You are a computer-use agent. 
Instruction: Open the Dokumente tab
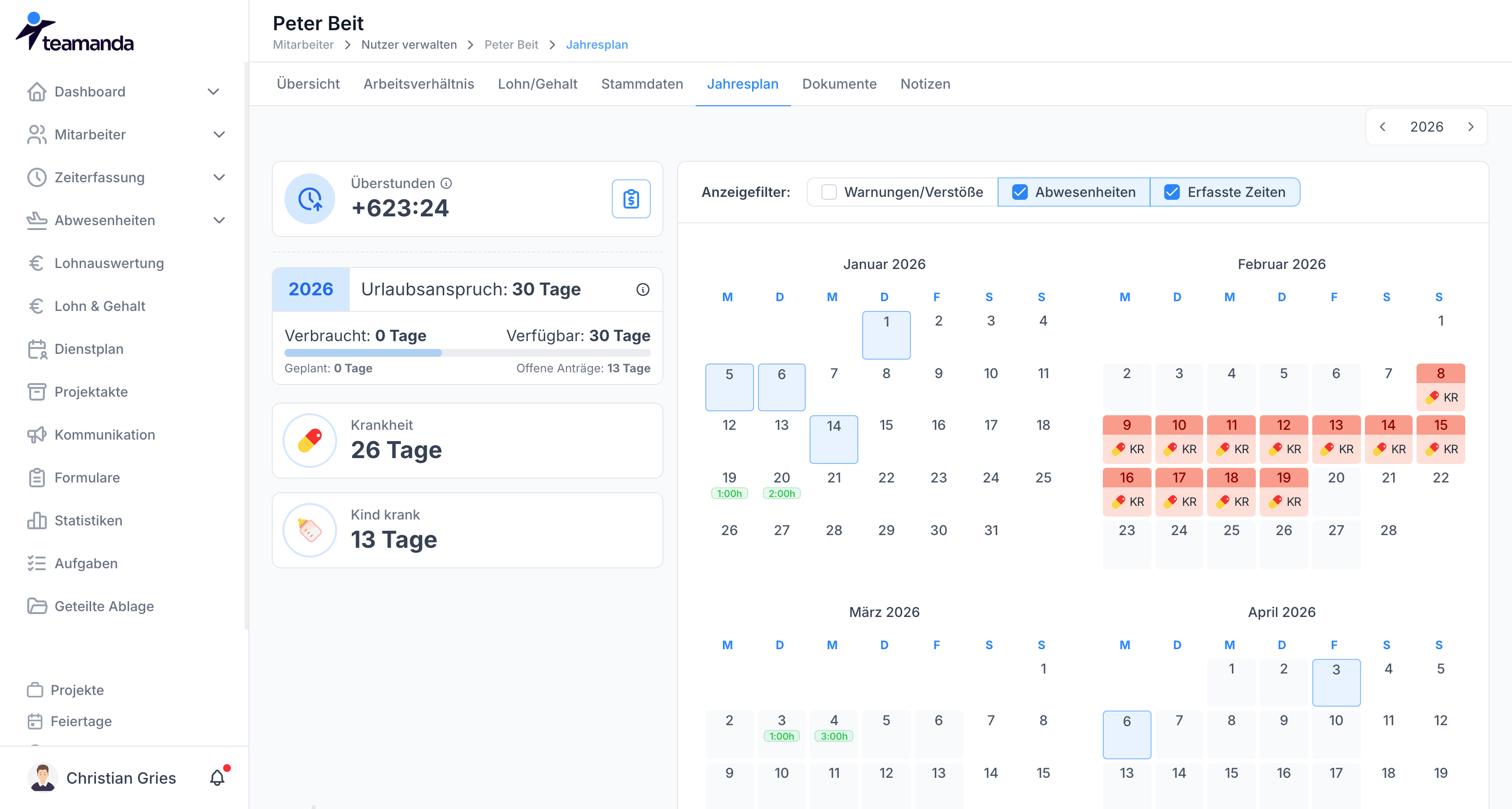tap(839, 84)
